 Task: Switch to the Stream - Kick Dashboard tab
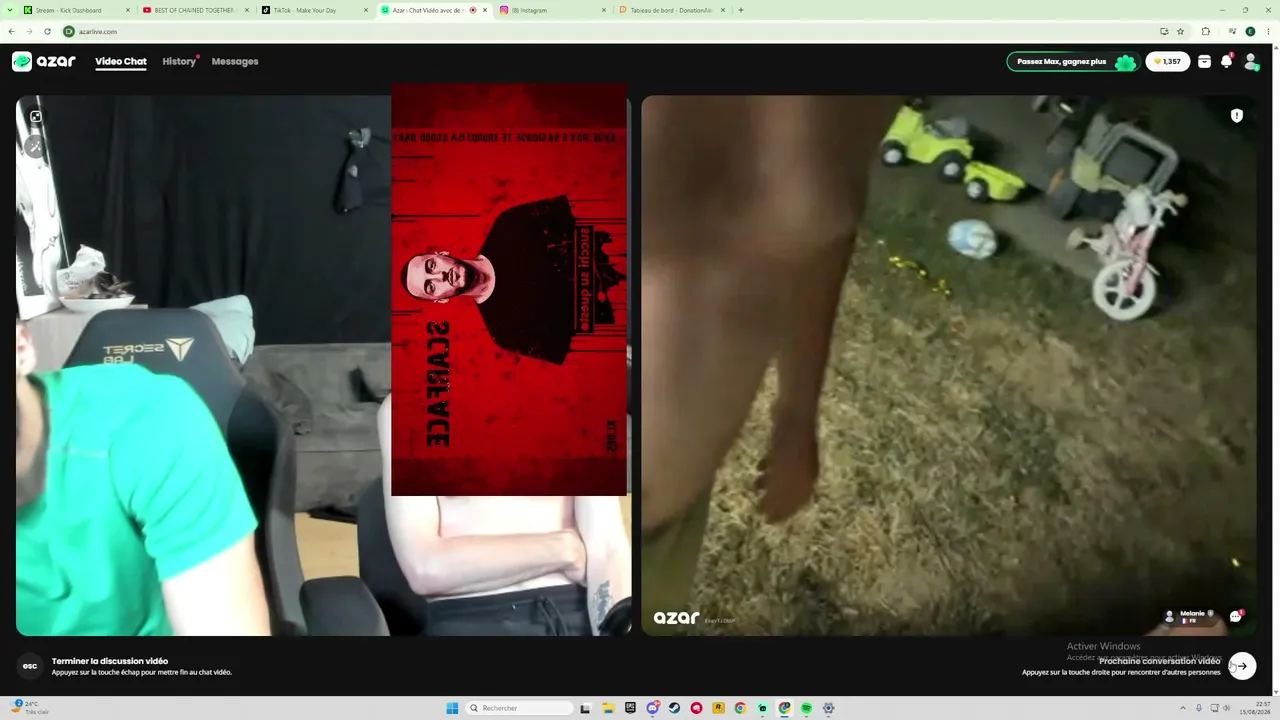[x=77, y=10]
